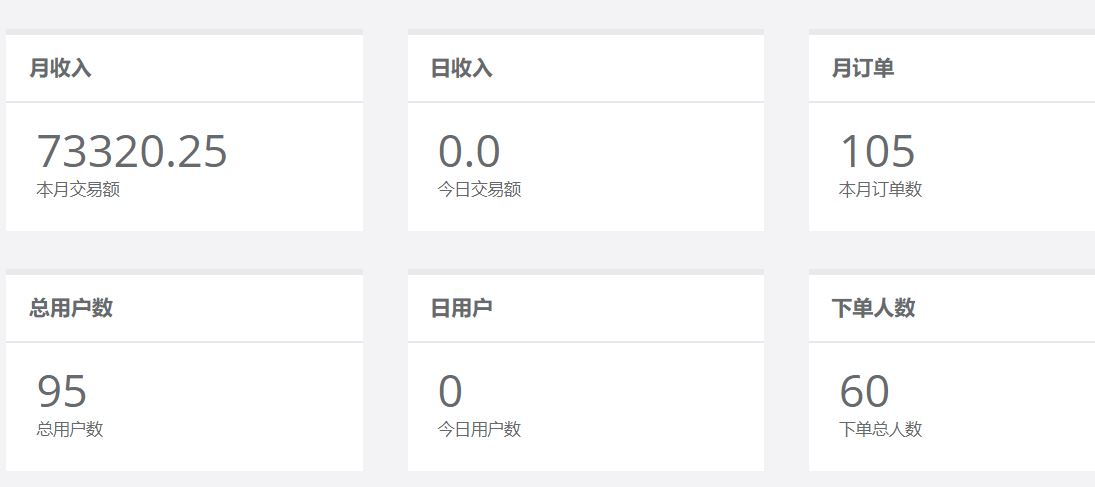This screenshot has width=1095, height=487.
Task: Click the gray top strip of 月收入 card
Action: click(184, 32)
